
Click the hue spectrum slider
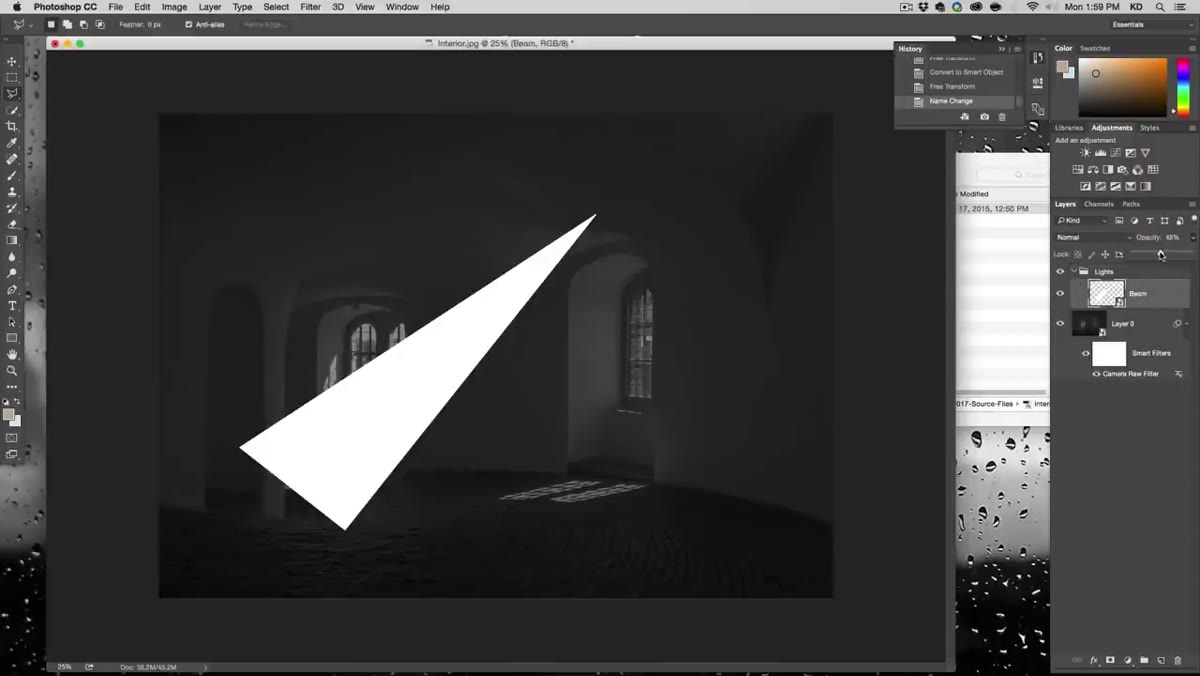[1182, 87]
